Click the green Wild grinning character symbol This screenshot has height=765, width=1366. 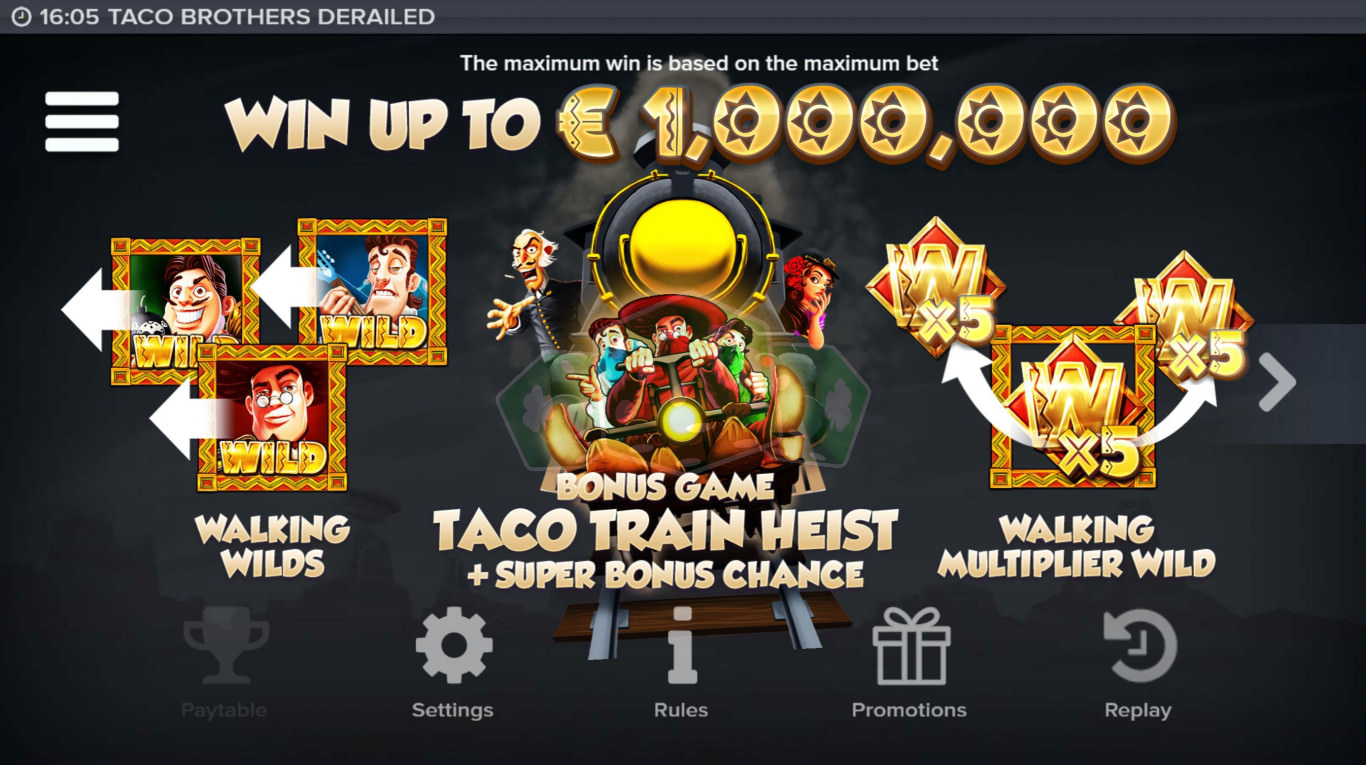(x=185, y=311)
